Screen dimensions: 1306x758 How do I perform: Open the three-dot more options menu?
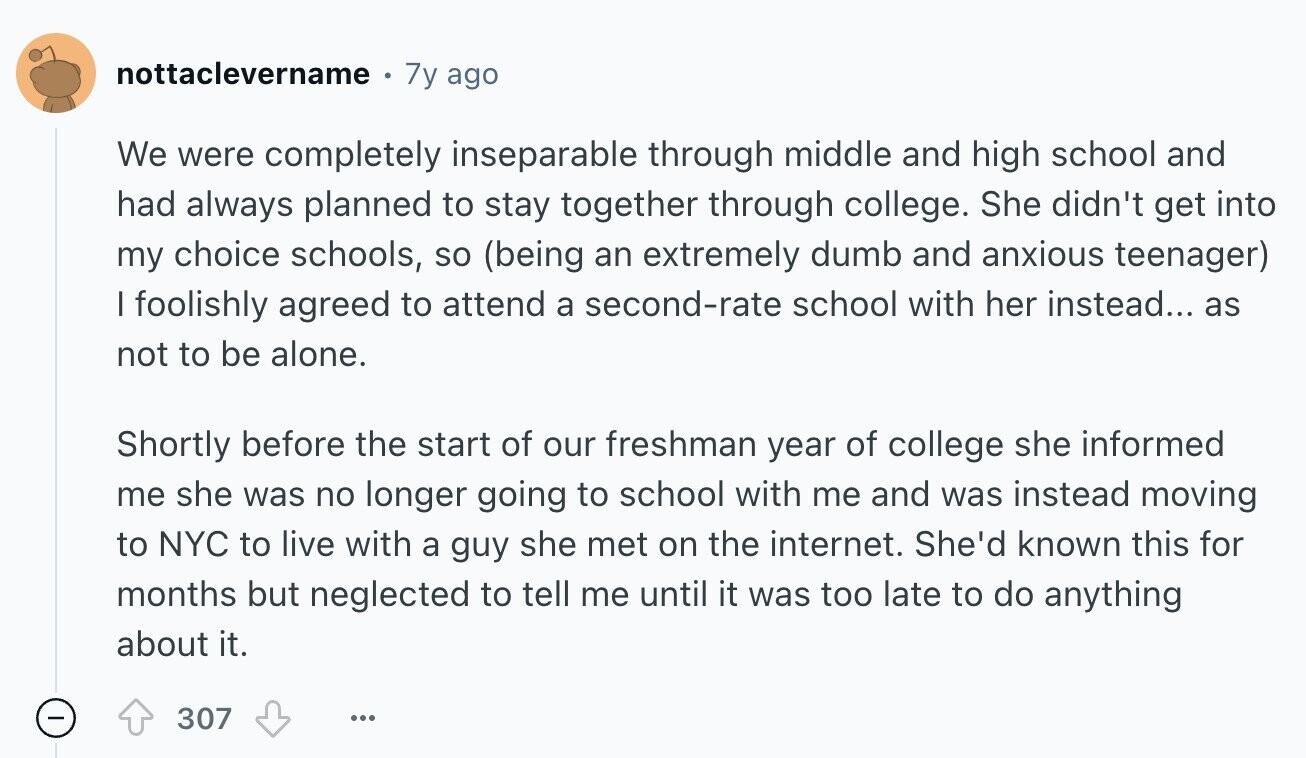click(364, 718)
